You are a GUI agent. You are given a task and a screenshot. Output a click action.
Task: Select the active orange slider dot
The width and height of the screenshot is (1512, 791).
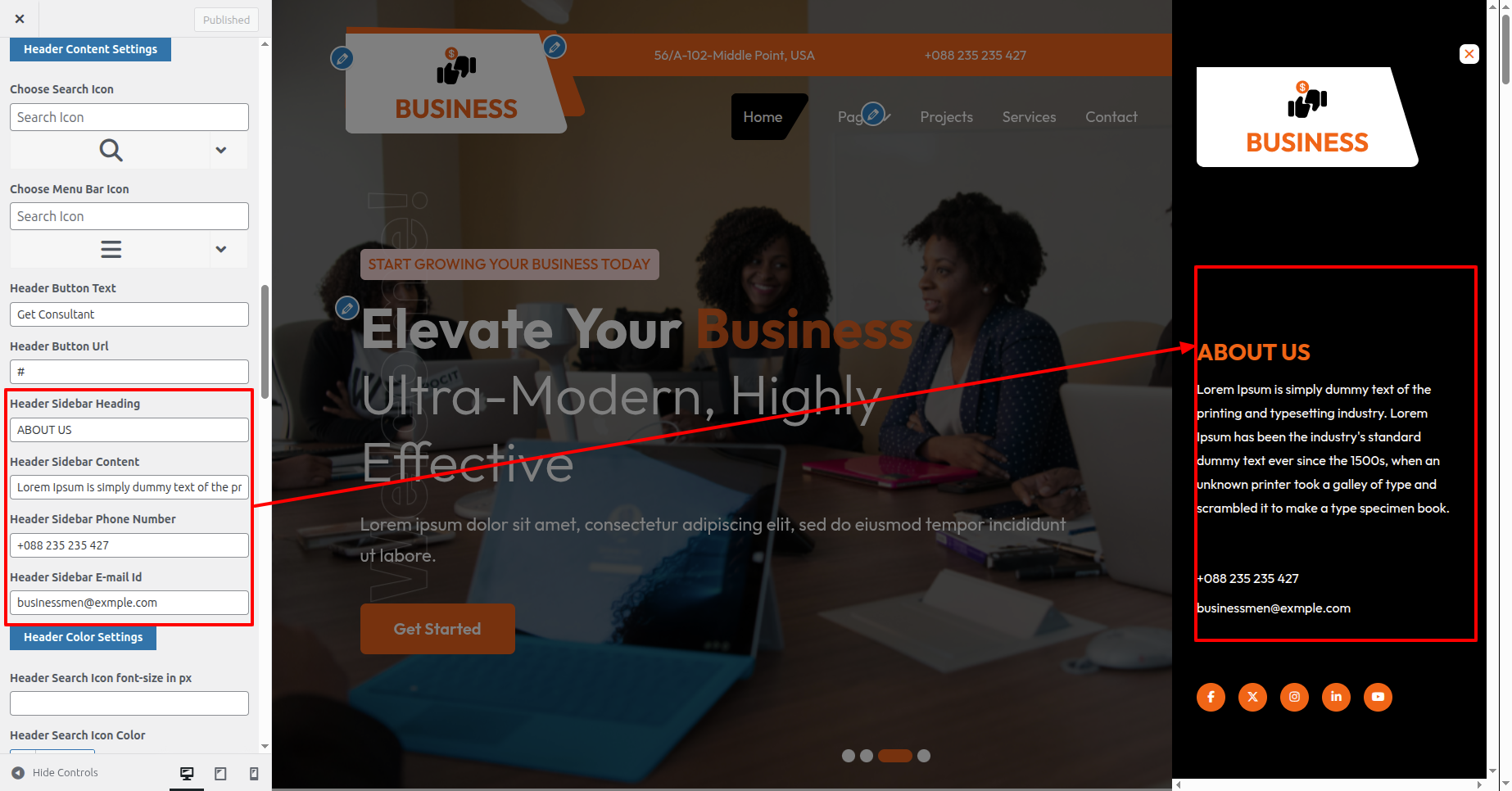tap(894, 756)
